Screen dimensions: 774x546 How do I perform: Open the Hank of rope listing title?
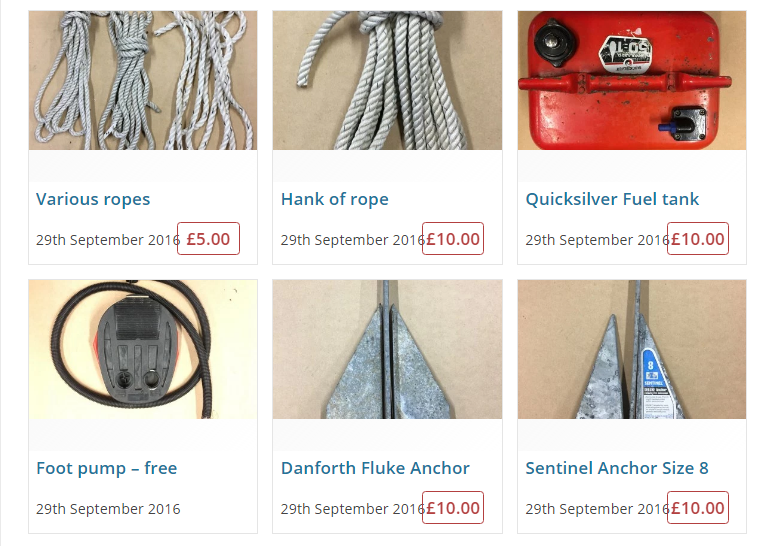335,199
